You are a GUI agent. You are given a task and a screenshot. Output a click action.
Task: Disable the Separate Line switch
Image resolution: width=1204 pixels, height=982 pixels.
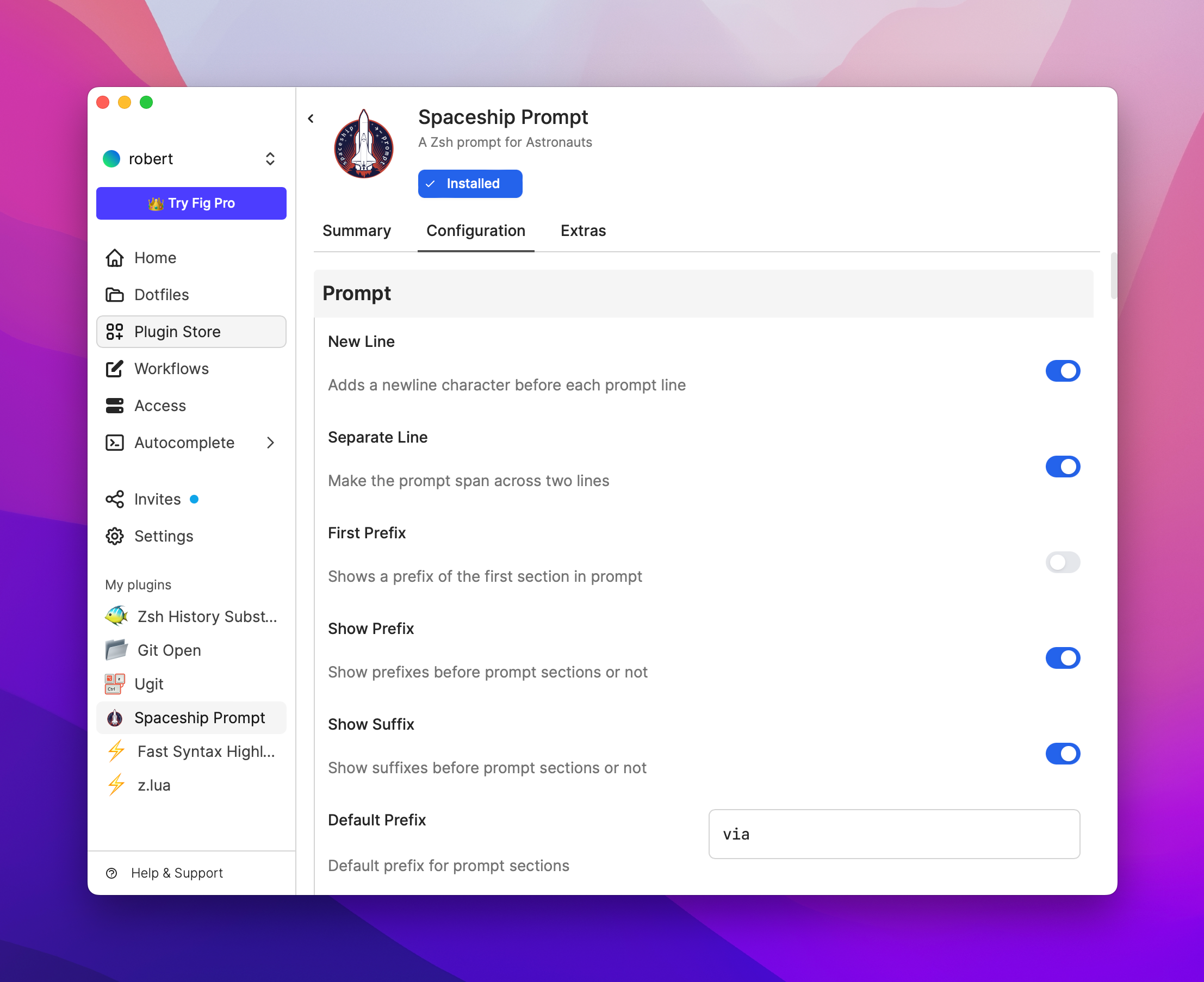[1063, 467]
